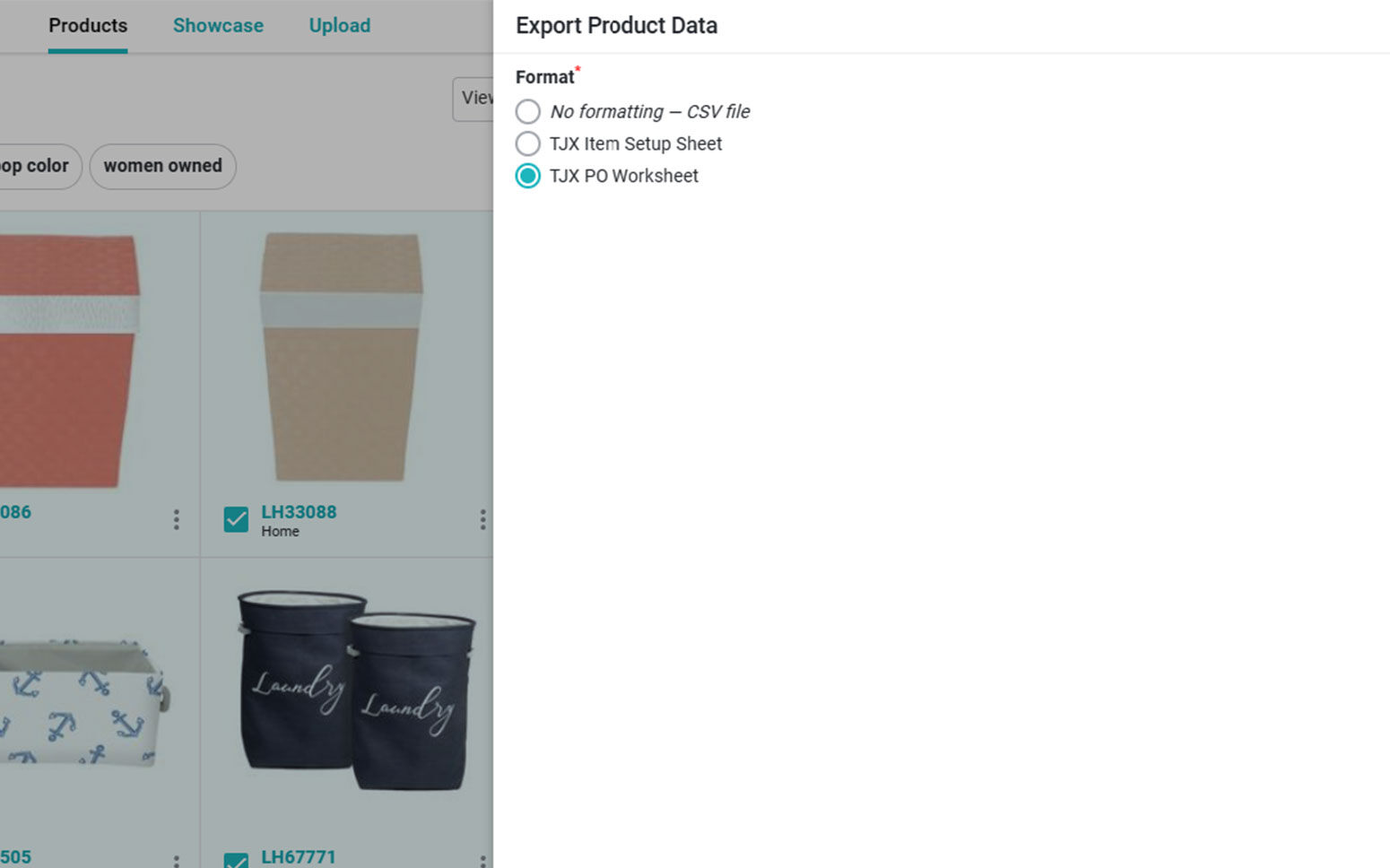
Task: Select the filter chip ending in "op color"
Action: click(36, 166)
